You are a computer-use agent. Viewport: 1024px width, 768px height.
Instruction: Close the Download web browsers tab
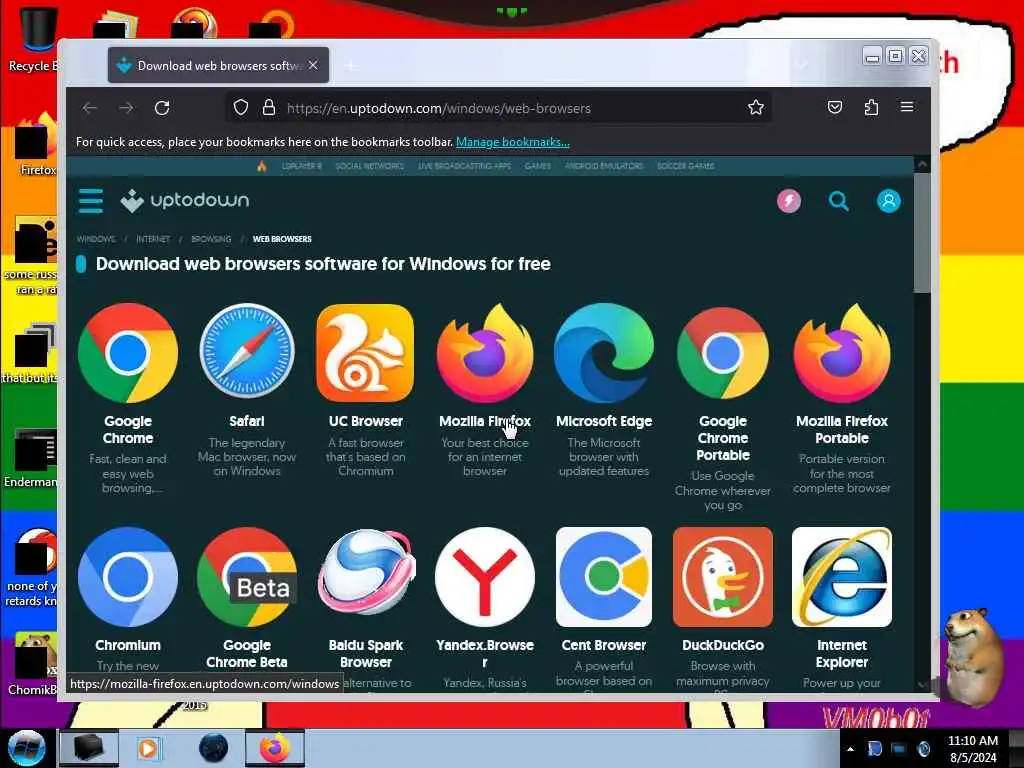point(313,65)
